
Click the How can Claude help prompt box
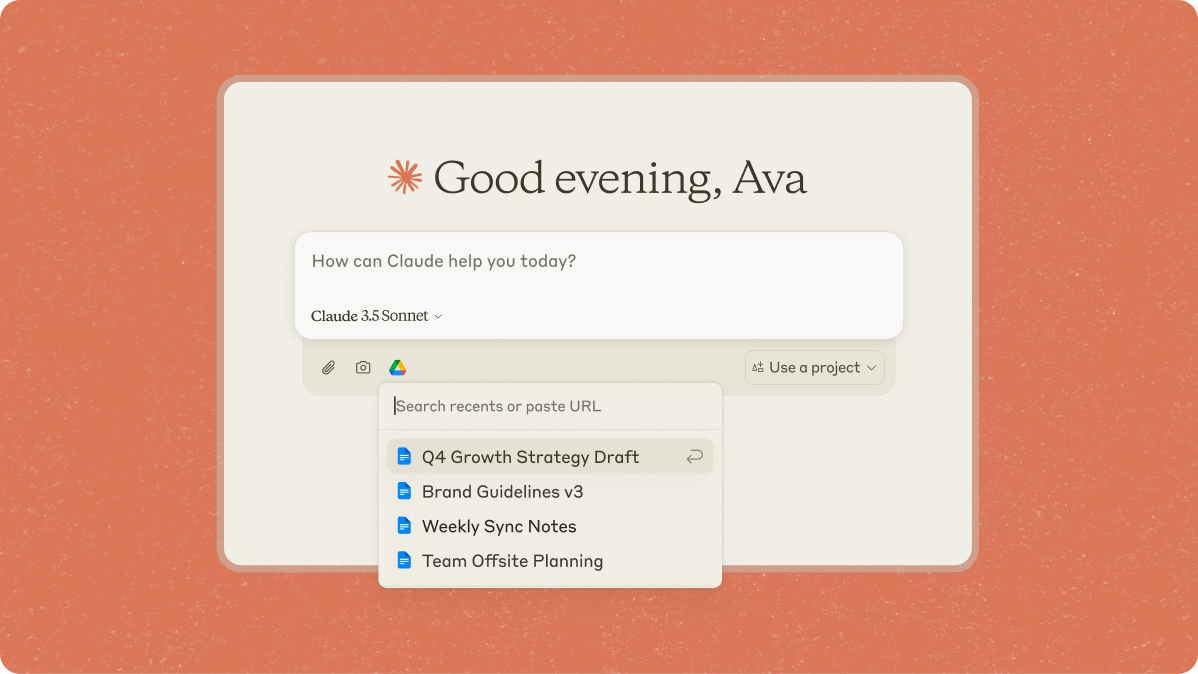tap(598, 262)
